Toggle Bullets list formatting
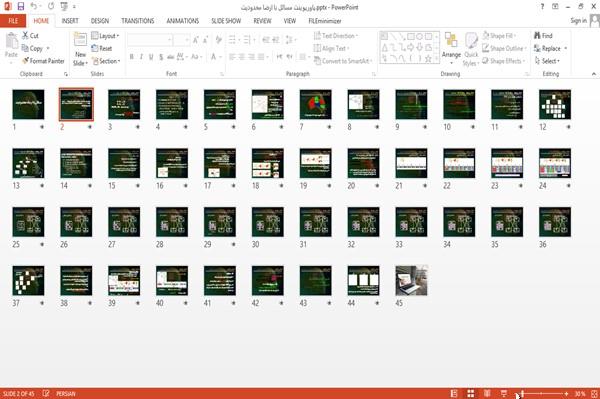The height and width of the screenshot is (399, 600). pyautogui.click(x=233, y=40)
